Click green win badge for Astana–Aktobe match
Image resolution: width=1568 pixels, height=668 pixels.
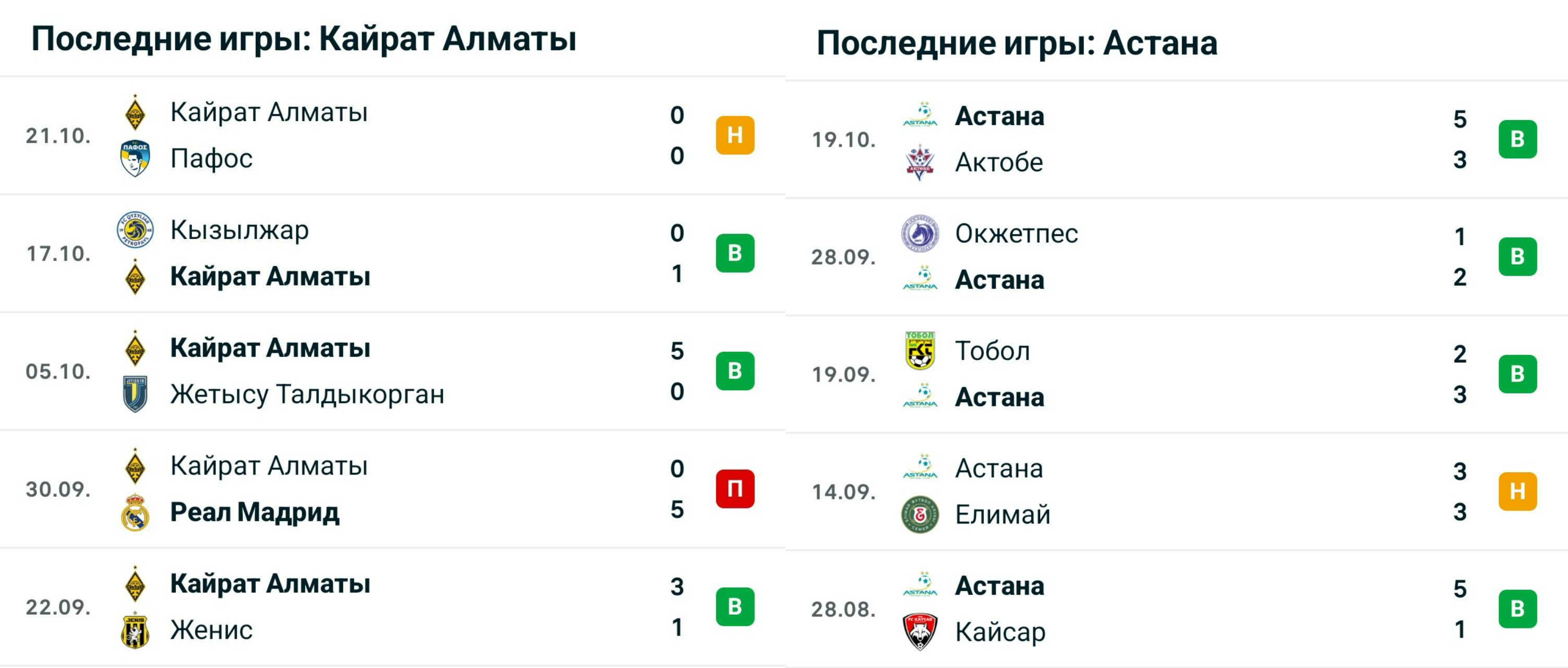tap(1517, 139)
